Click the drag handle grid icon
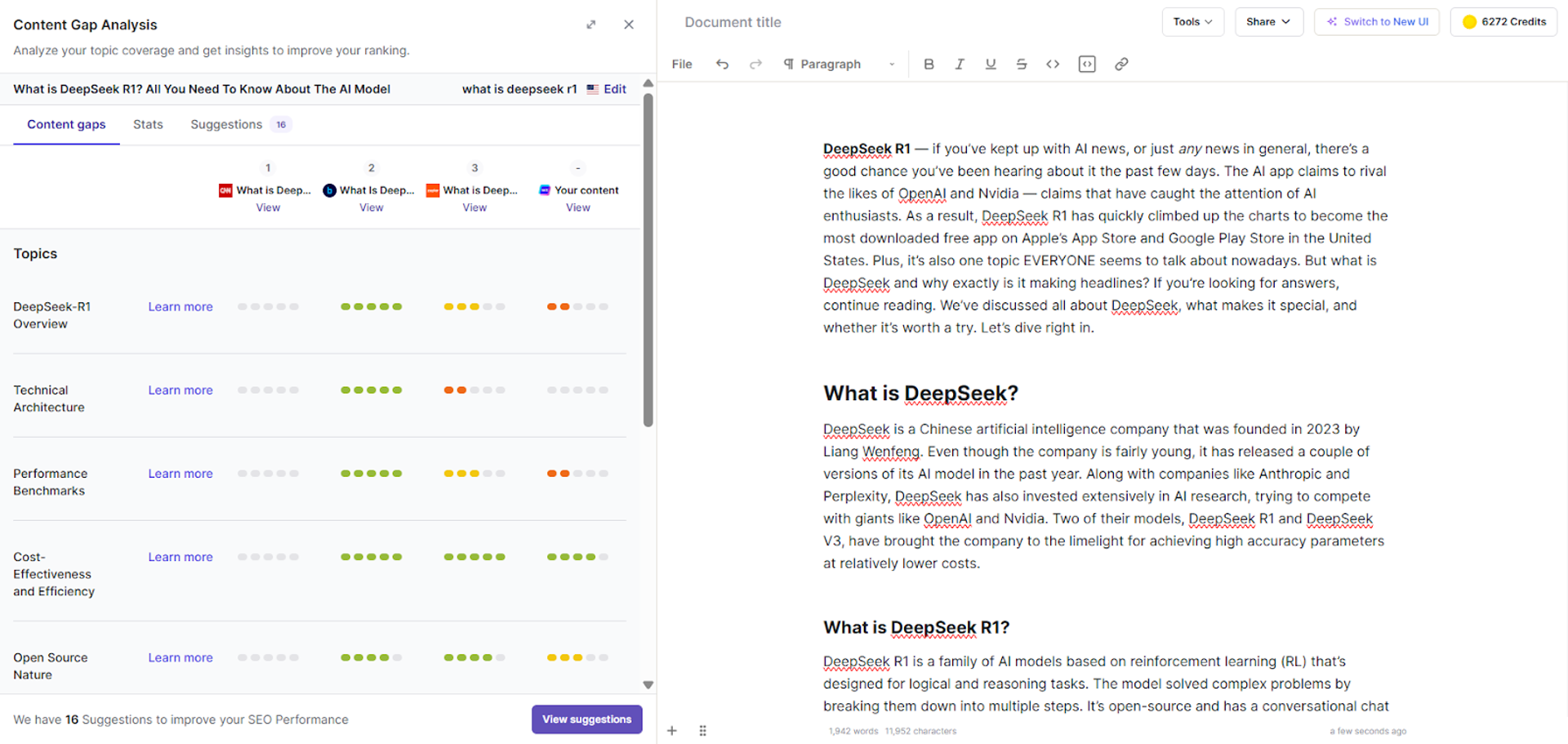This screenshot has width=1568, height=744. click(702, 731)
